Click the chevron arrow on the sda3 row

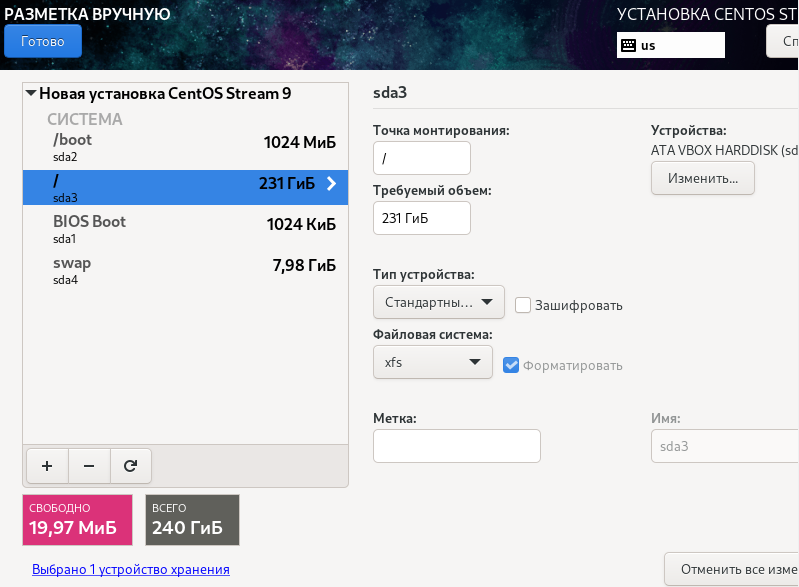(332, 183)
